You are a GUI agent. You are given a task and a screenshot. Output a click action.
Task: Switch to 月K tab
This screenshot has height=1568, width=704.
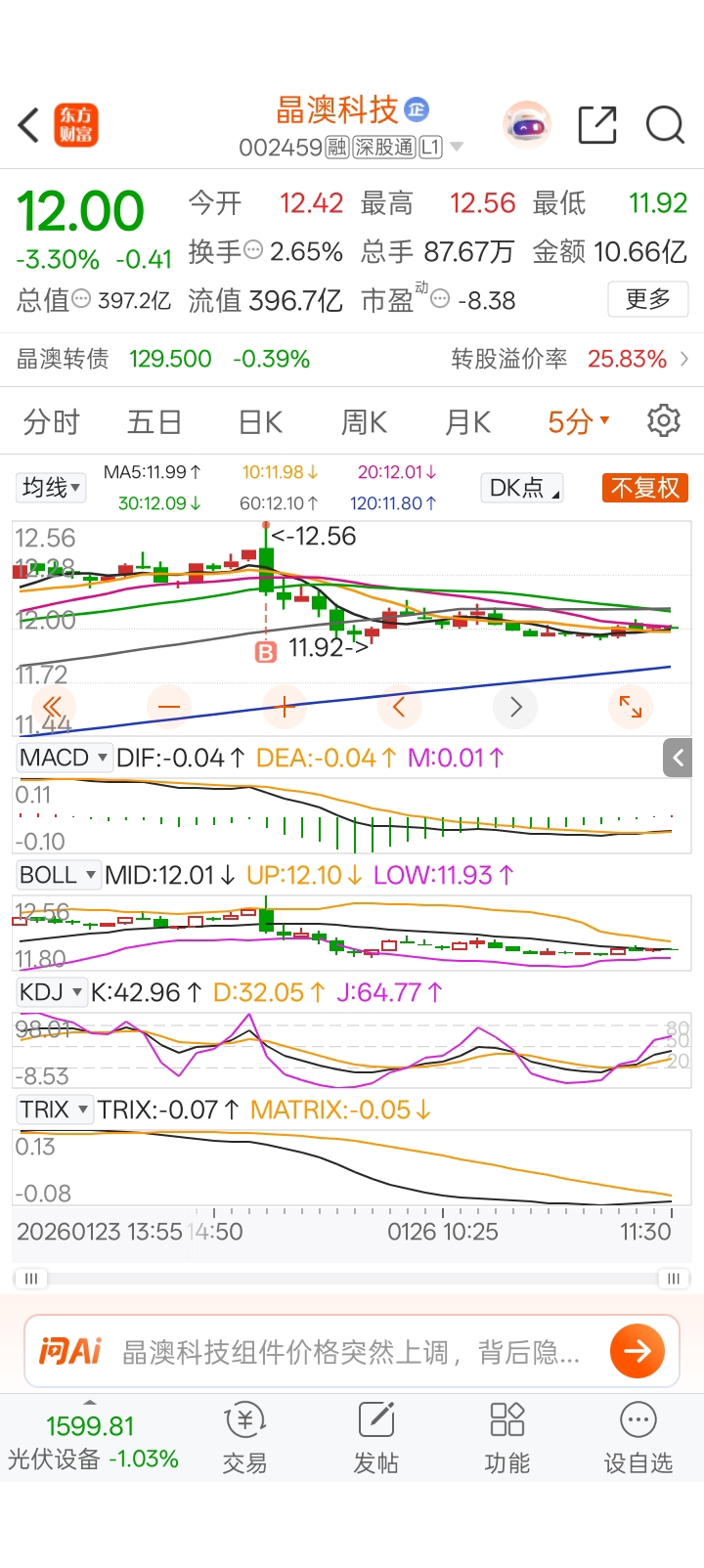(467, 422)
